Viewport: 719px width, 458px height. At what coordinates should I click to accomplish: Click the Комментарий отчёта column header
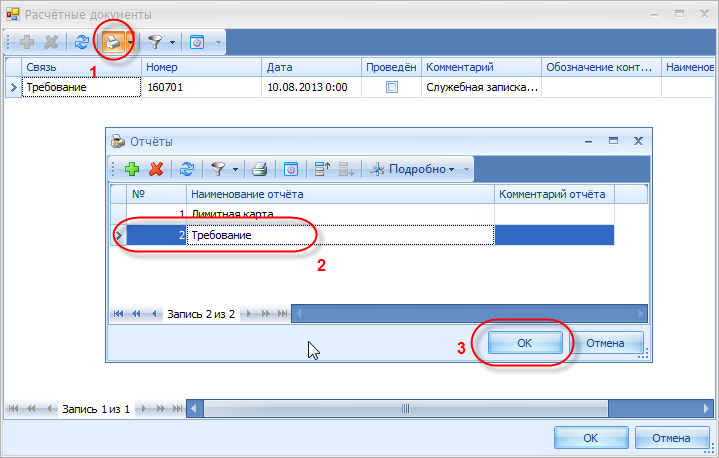point(554,194)
